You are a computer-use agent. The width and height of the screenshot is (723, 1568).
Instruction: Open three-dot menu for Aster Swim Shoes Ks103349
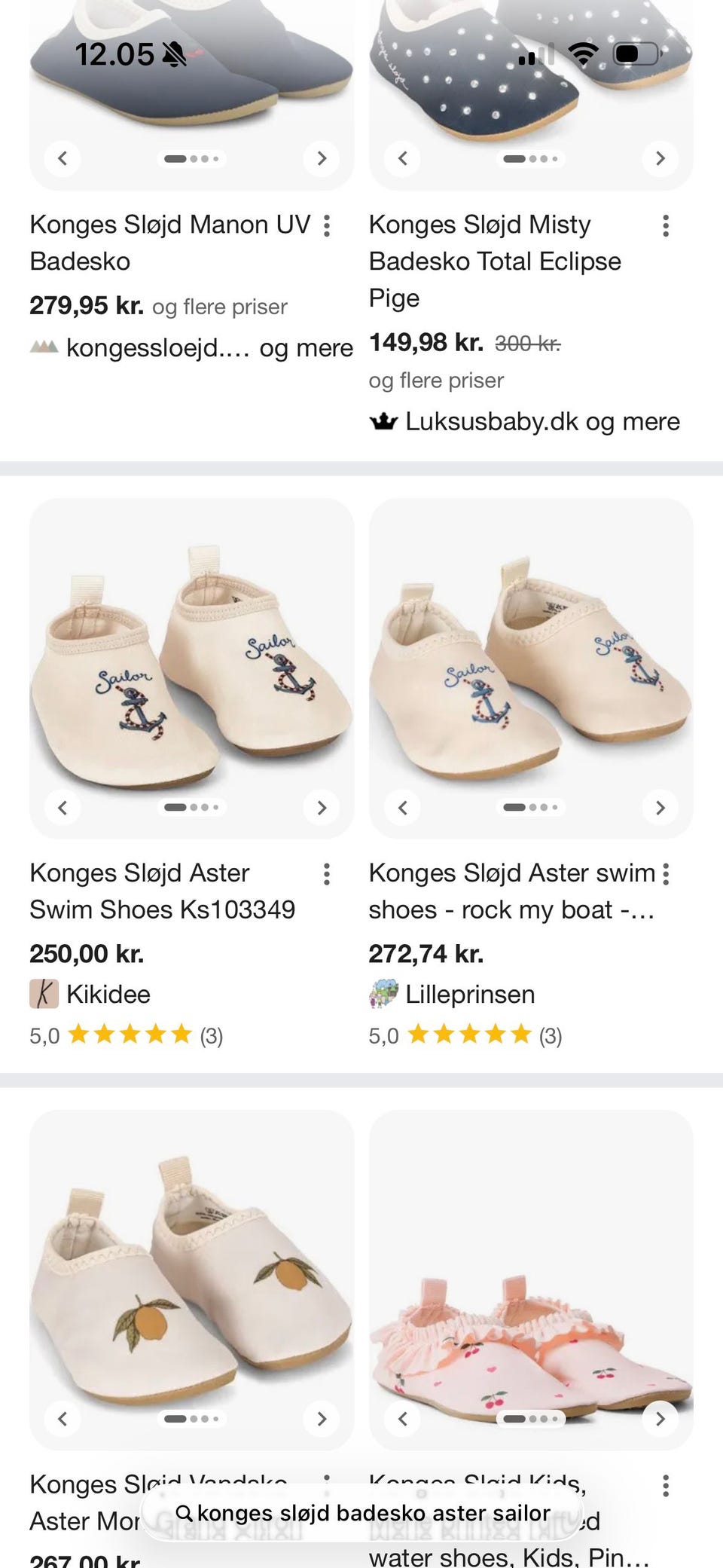(x=327, y=874)
